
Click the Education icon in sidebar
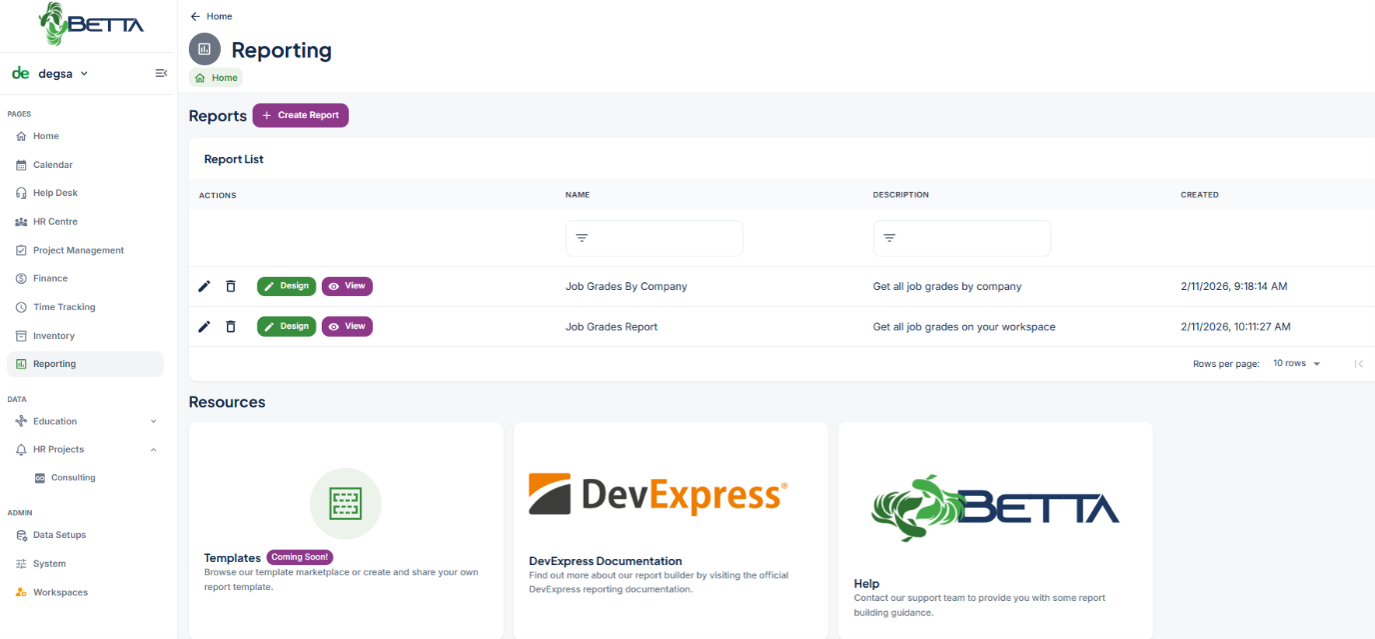pyautogui.click(x=21, y=421)
